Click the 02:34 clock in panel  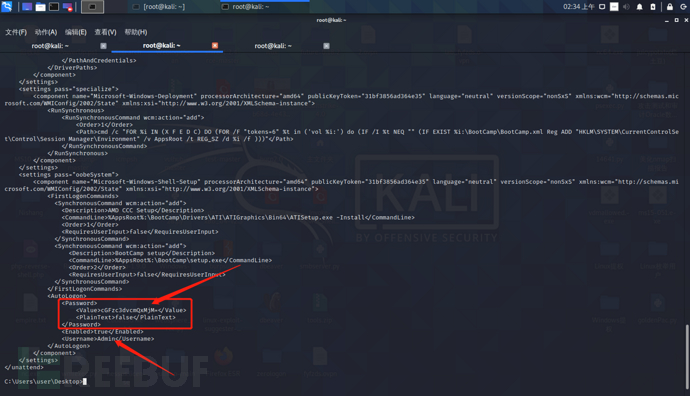tap(579, 7)
